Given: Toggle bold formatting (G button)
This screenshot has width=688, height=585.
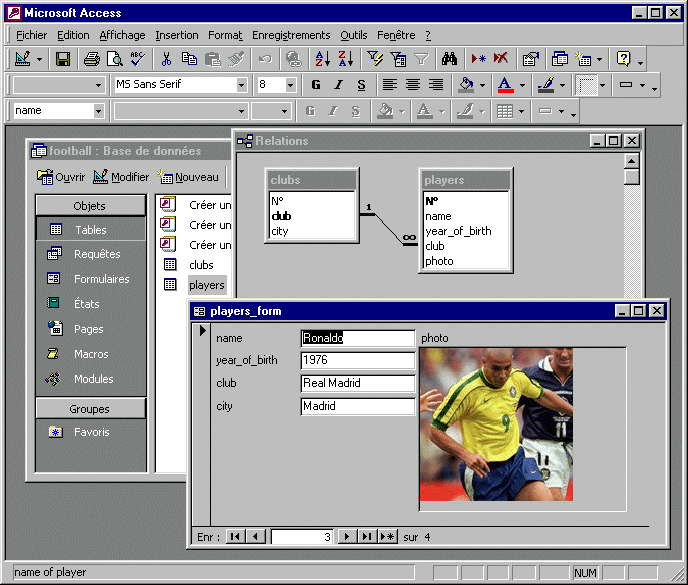Looking at the screenshot, I should coord(316,85).
